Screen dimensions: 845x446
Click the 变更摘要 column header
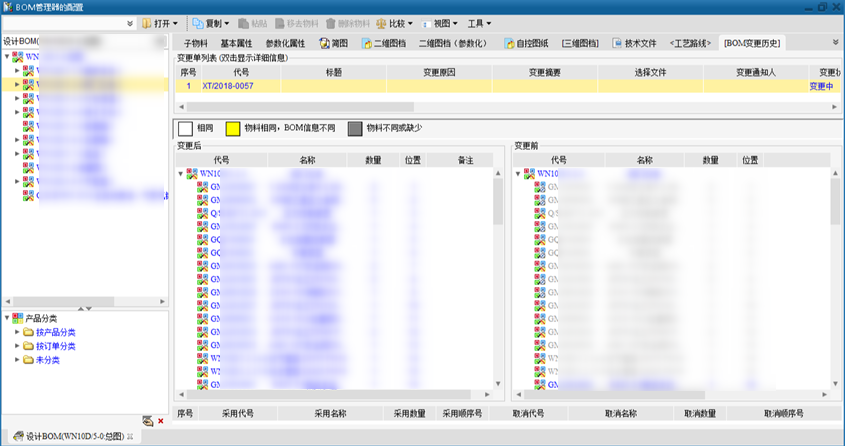[x=545, y=72]
